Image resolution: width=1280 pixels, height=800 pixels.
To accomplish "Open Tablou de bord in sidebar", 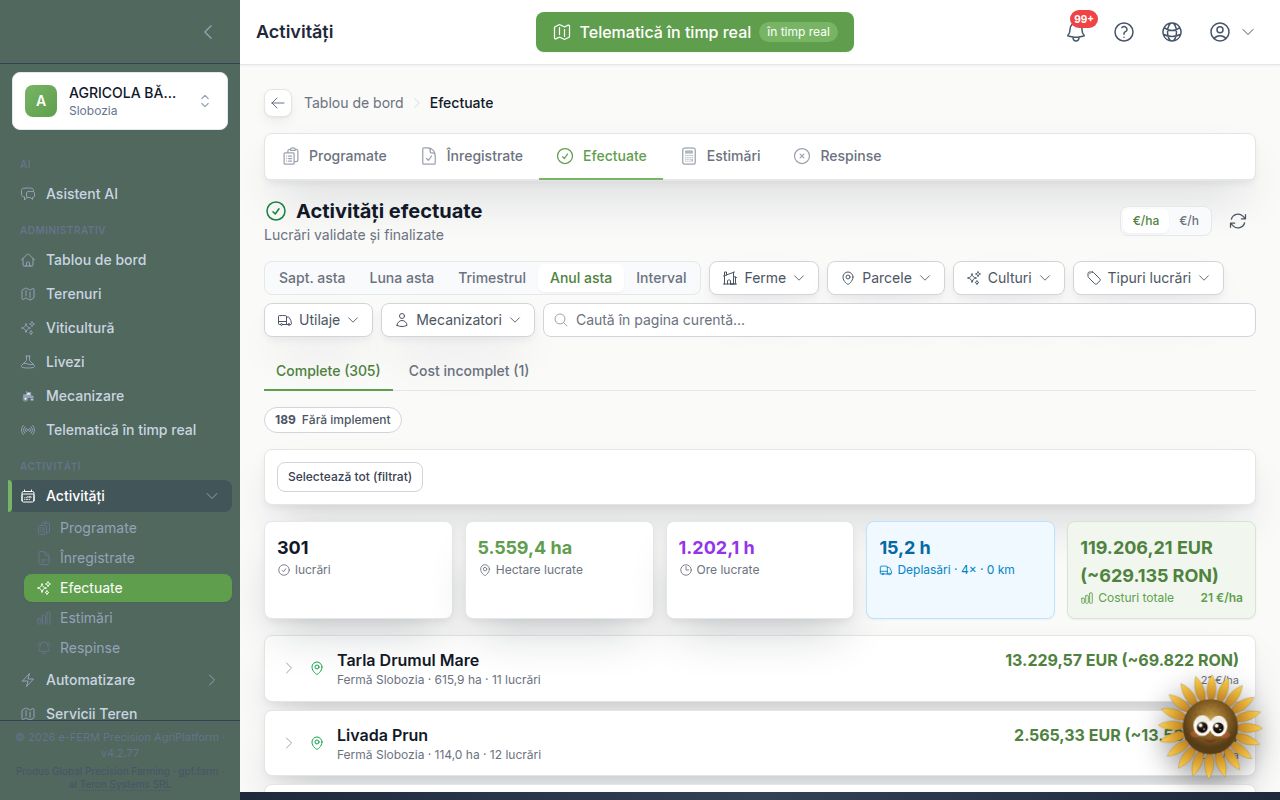I will point(120,260).
